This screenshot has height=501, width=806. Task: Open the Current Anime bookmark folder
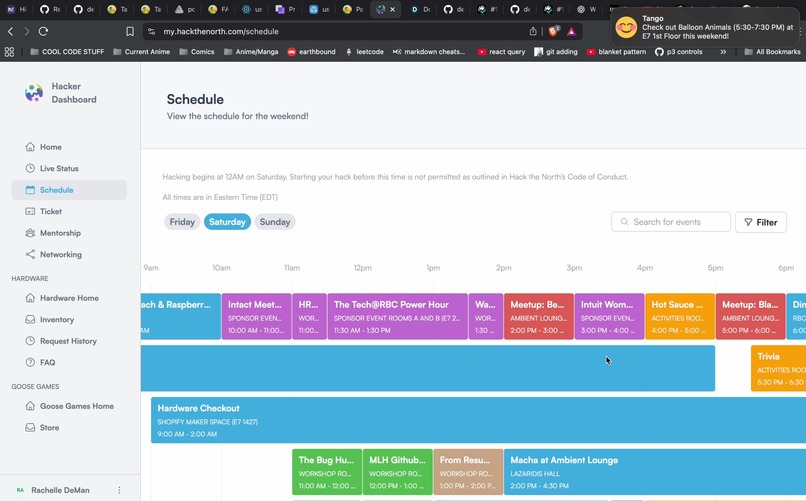coord(141,52)
